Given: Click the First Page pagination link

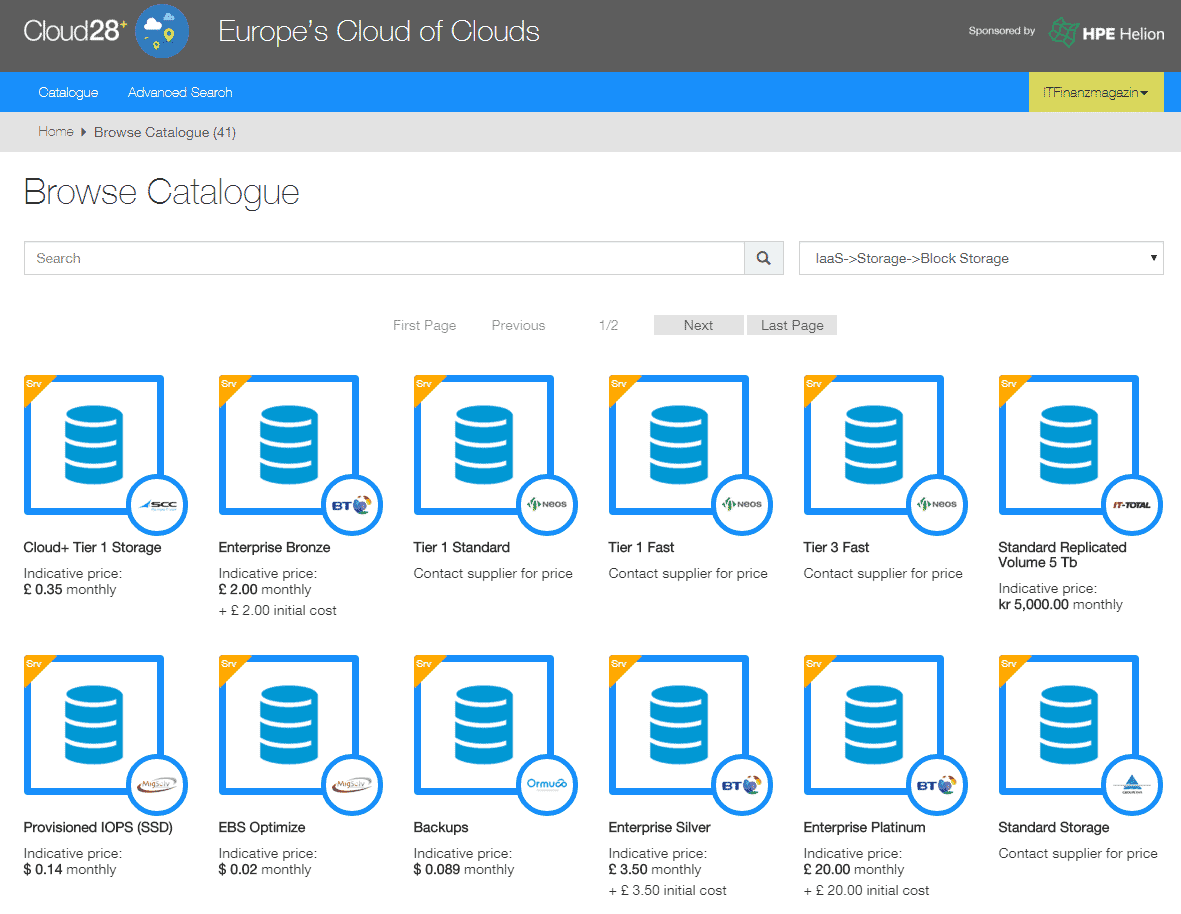Looking at the screenshot, I should click(425, 325).
